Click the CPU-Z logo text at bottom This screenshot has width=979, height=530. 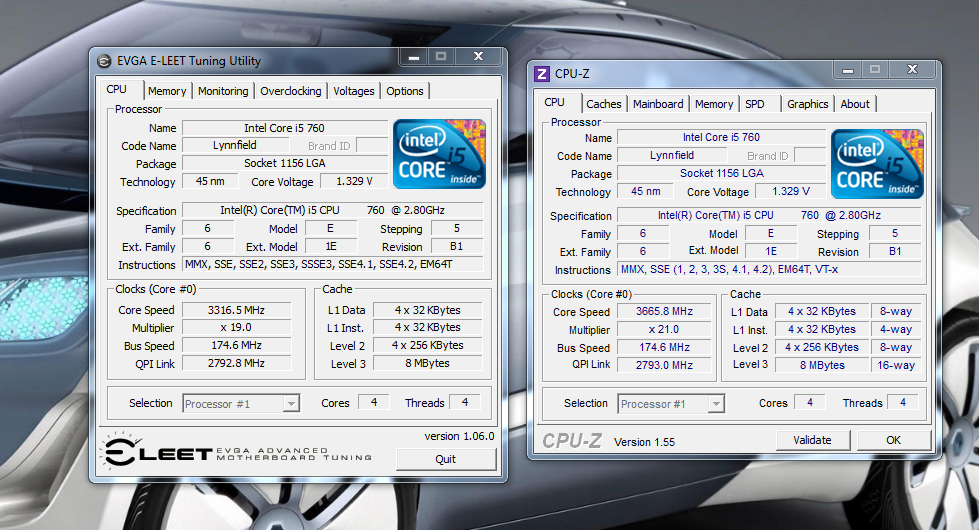[x=572, y=441]
